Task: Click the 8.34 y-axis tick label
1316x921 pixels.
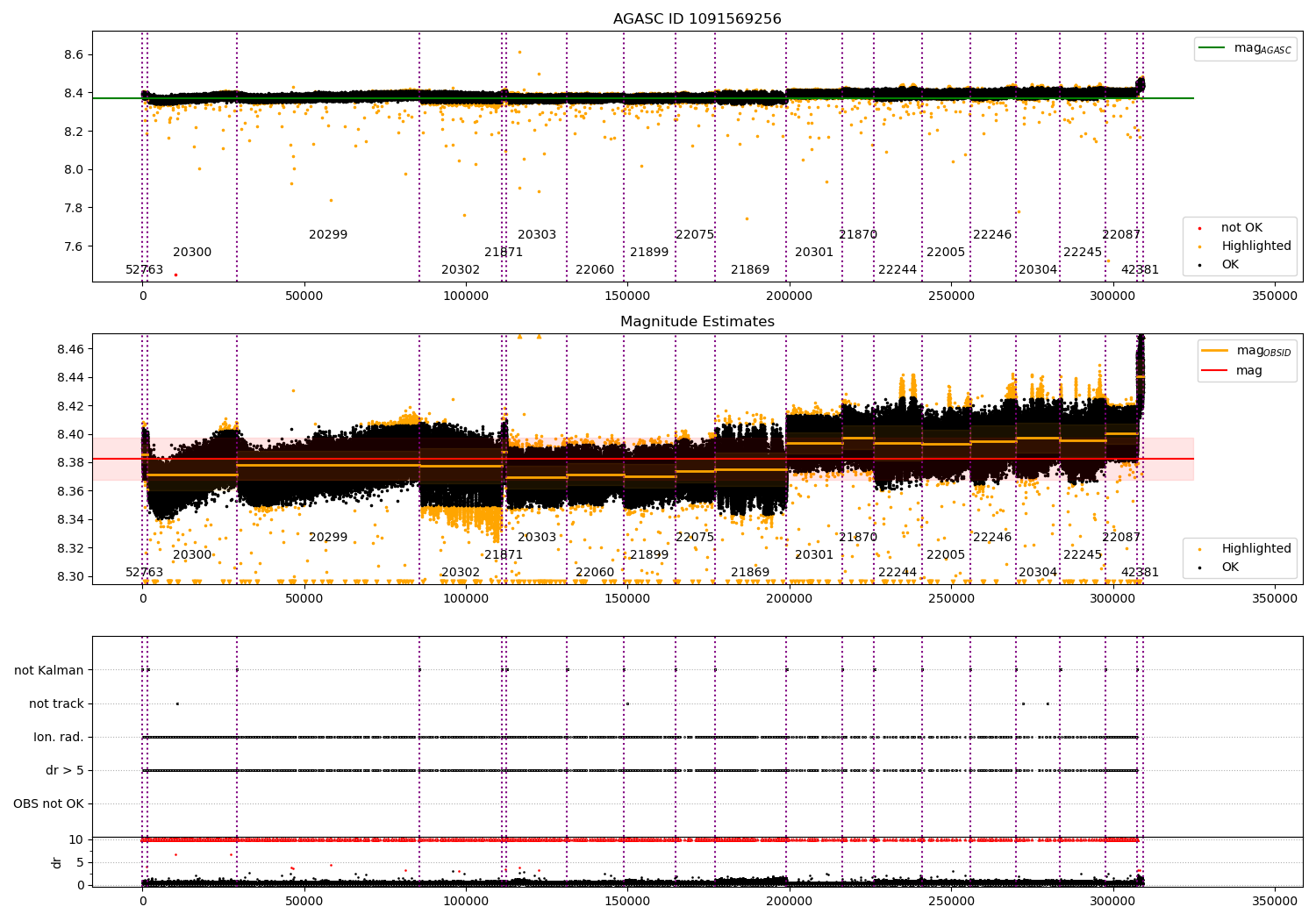Action: pos(70,520)
